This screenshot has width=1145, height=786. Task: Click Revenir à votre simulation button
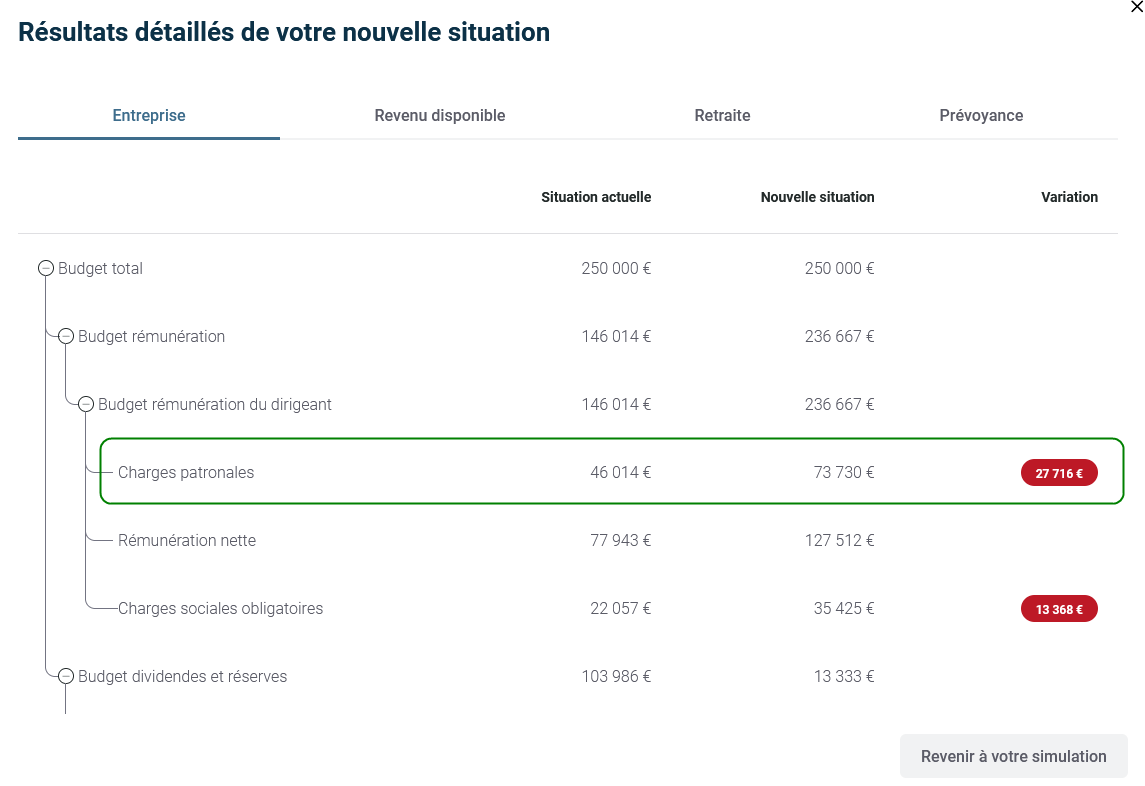point(1013,756)
